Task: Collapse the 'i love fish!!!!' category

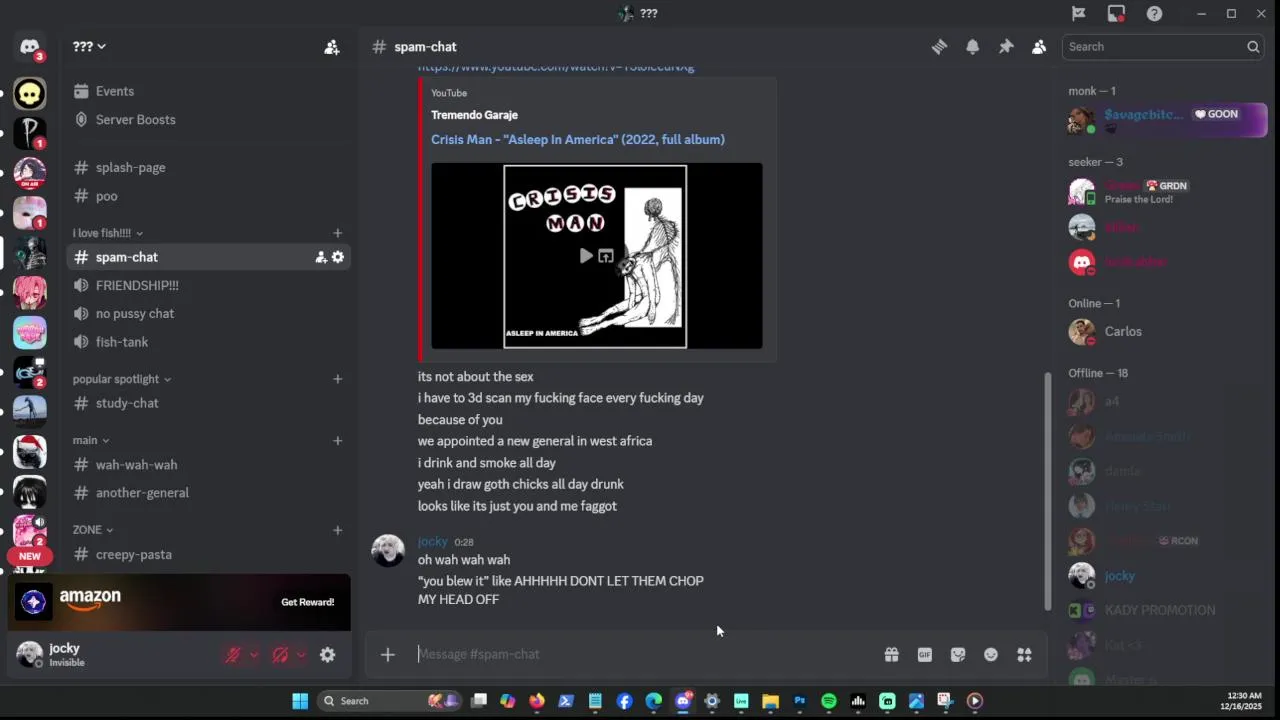Action: tap(107, 233)
